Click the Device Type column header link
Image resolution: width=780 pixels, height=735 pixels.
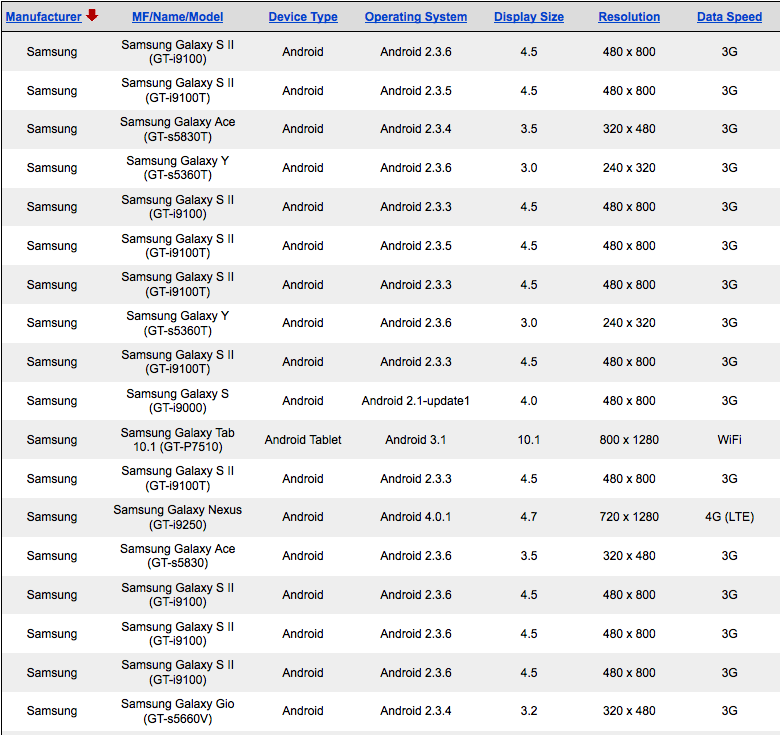(x=303, y=17)
